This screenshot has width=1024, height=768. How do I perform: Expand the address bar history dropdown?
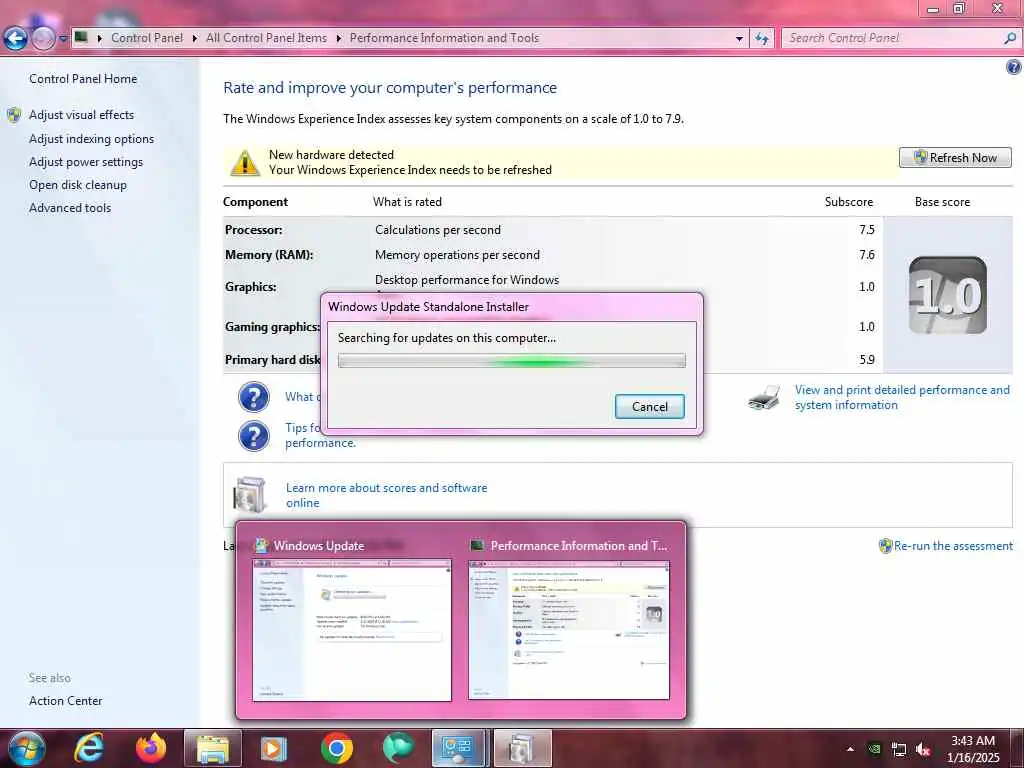click(x=739, y=39)
